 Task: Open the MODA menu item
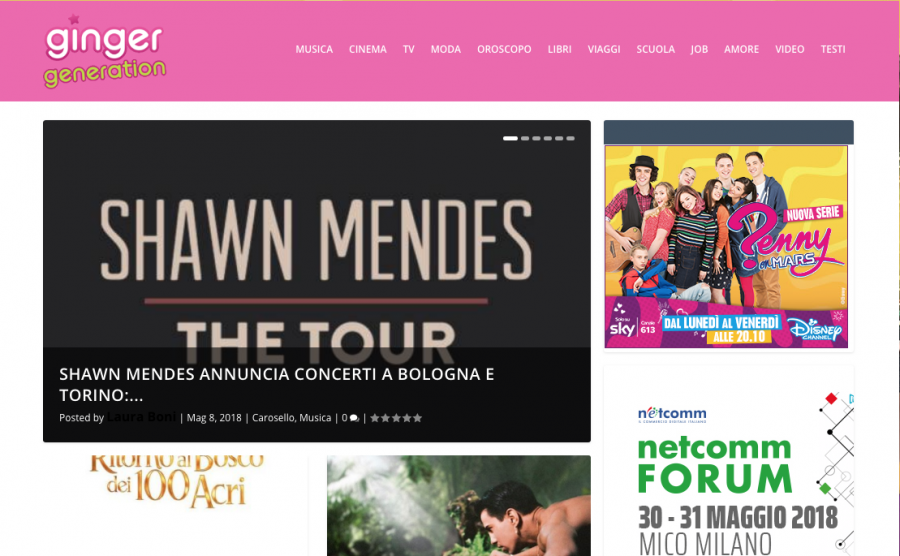click(446, 49)
